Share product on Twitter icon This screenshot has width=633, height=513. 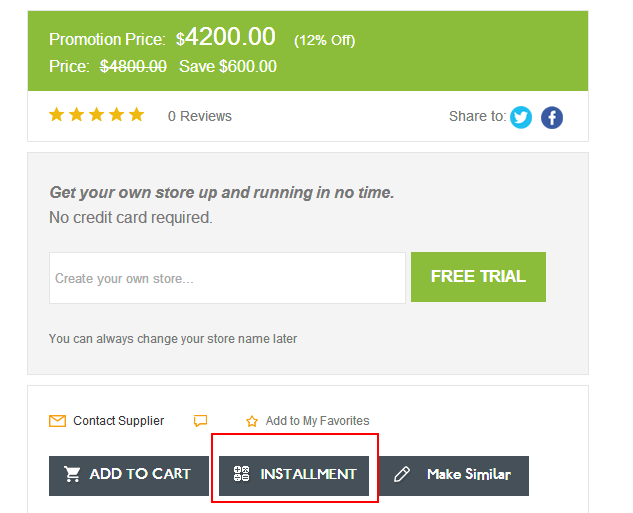pos(520,117)
